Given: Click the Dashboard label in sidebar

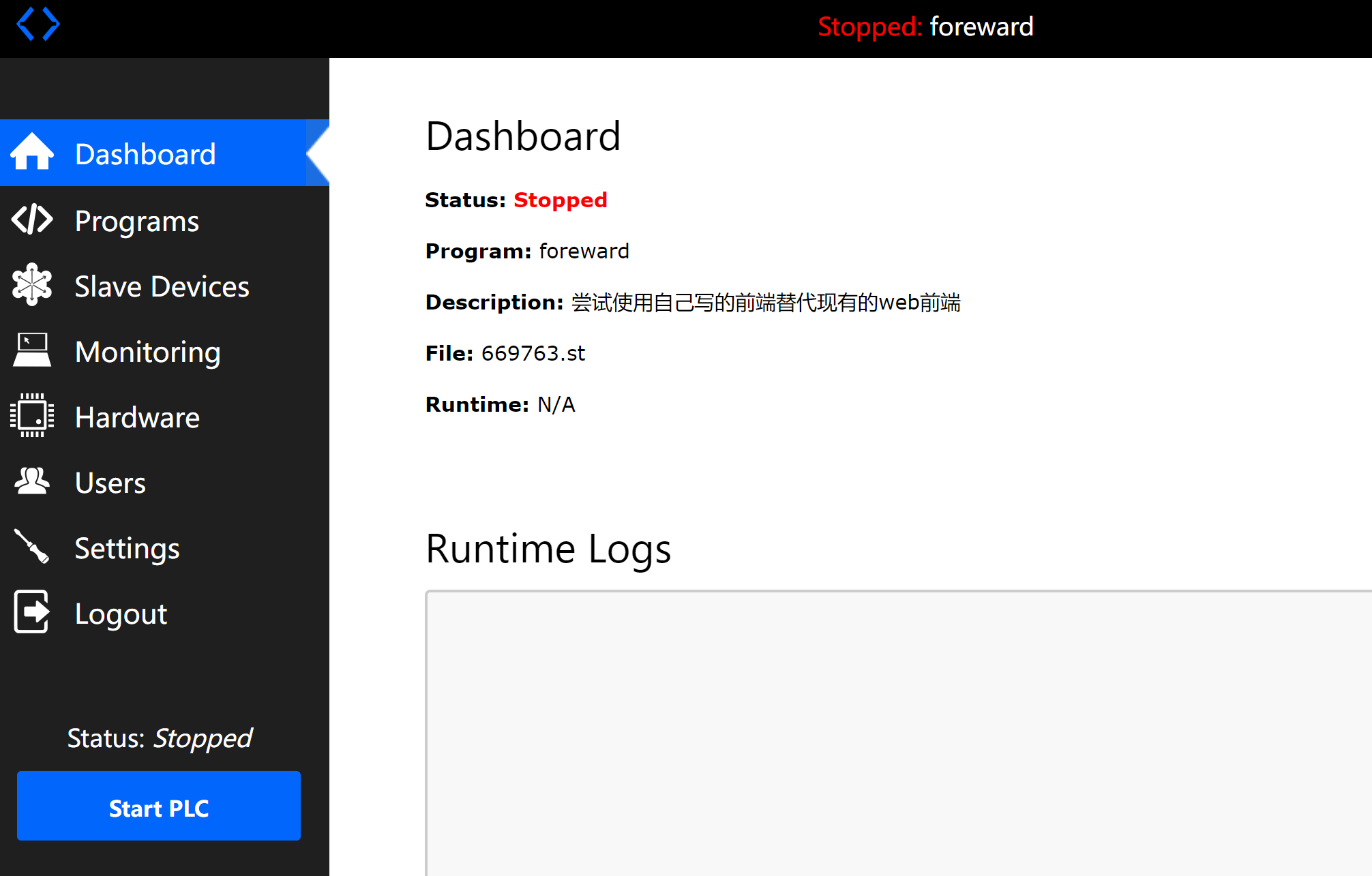Looking at the screenshot, I should (145, 154).
